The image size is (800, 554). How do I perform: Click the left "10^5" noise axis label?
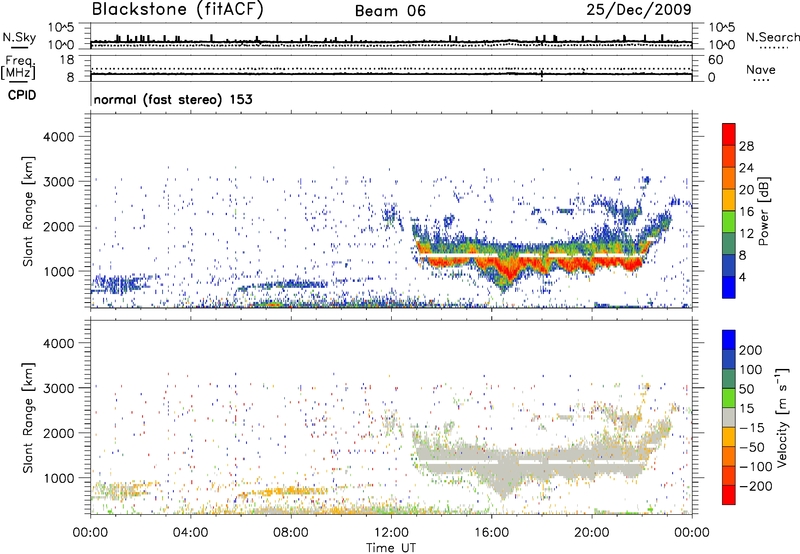pos(61,27)
